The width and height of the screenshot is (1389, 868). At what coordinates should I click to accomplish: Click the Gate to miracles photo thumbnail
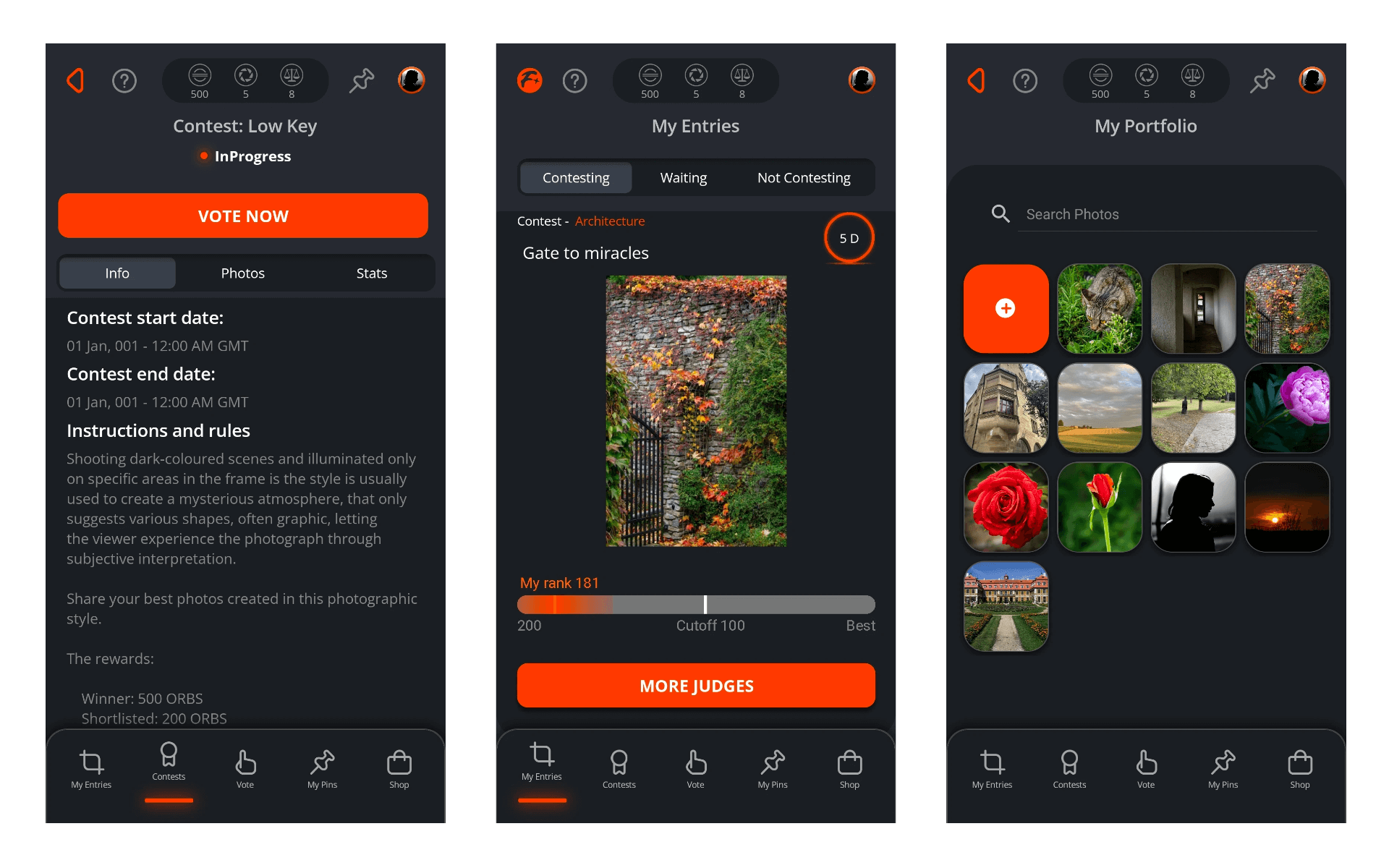(695, 410)
